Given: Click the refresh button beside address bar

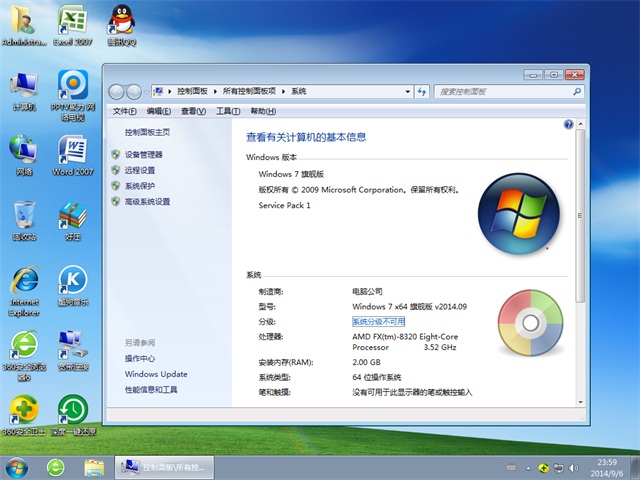Looking at the screenshot, I should pyautogui.click(x=422, y=91).
